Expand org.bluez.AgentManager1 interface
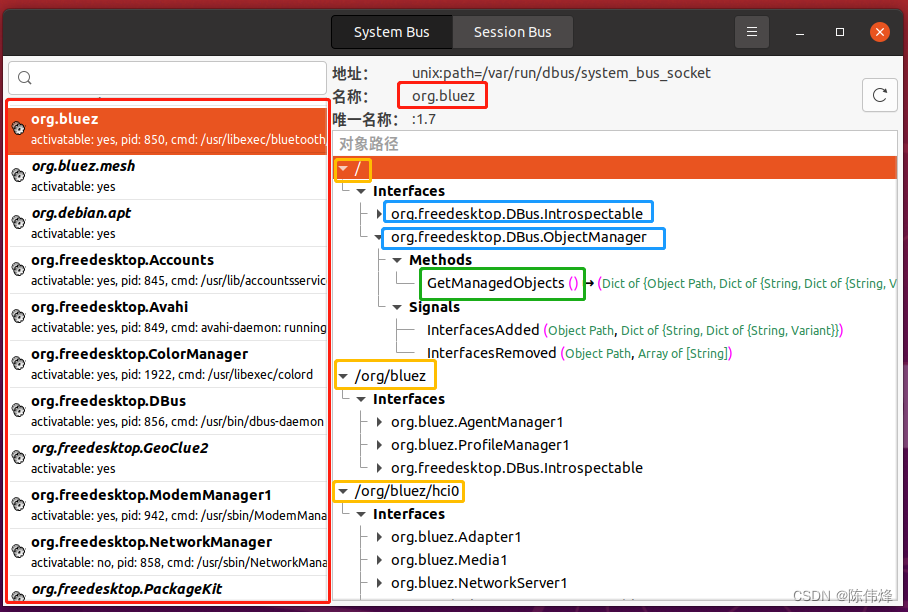The width and height of the screenshot is (908, 612). (x=379, y=422)
